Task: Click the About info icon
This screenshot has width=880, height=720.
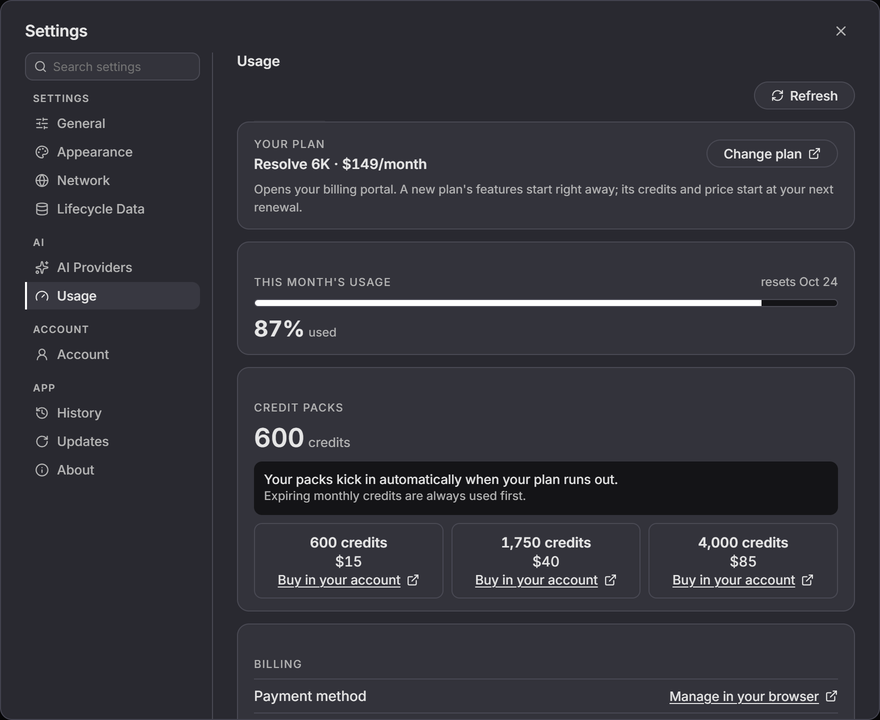Action: click(42, 470)
